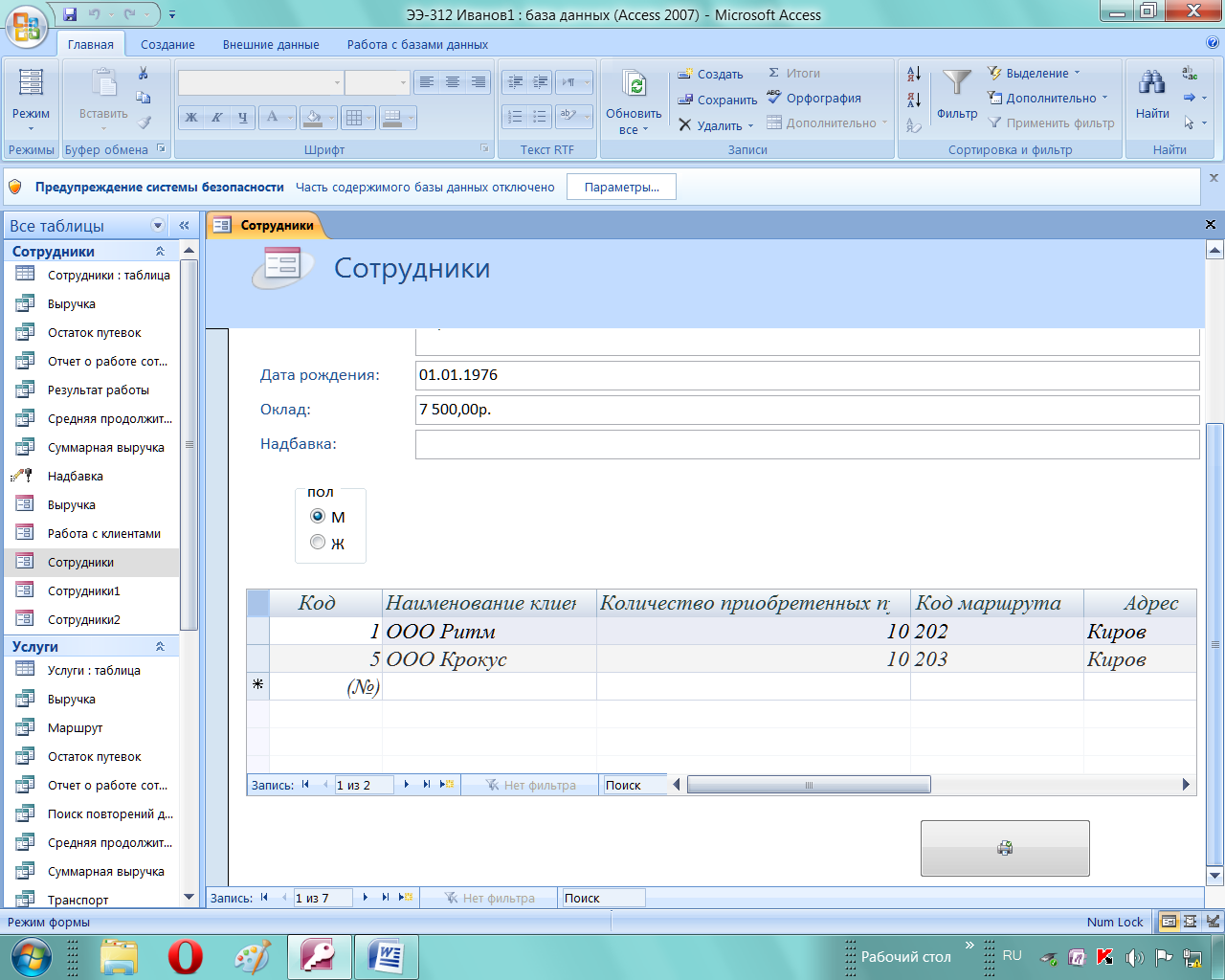The image size is (1225, 980).
Task: Click the Save icon in quick access toolbar
Action: 70,14
